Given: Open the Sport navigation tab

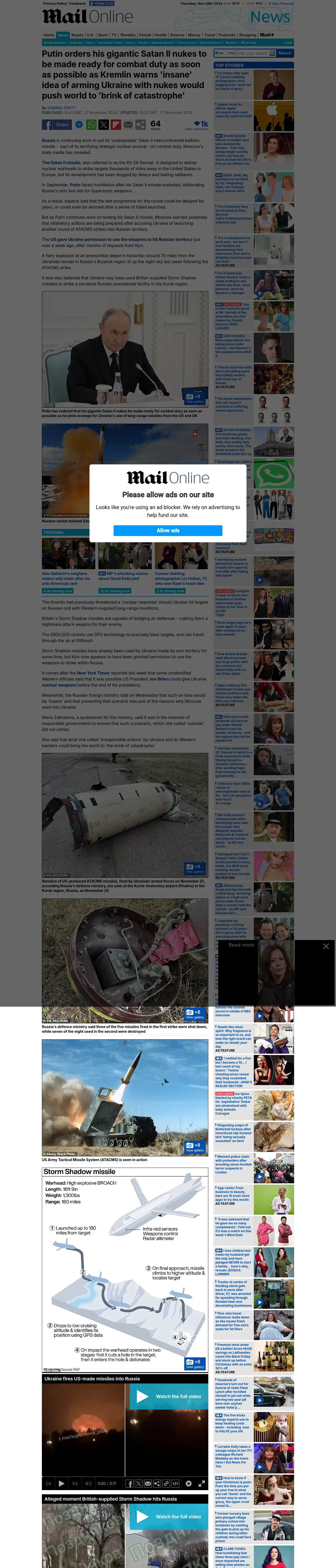Looking at the screenshot, I should click(103, 35).
